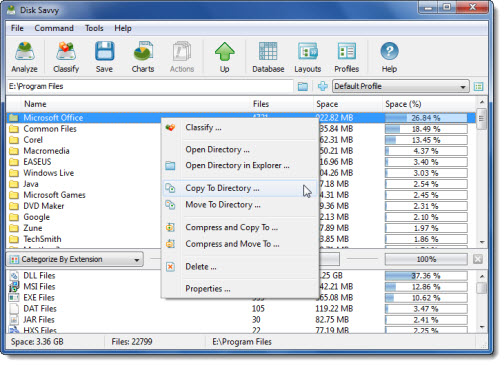Click Space: 3.36 GB in status bar
Image resolution: width=504 pixels, height=365 pixels.
tap(37, 342)
